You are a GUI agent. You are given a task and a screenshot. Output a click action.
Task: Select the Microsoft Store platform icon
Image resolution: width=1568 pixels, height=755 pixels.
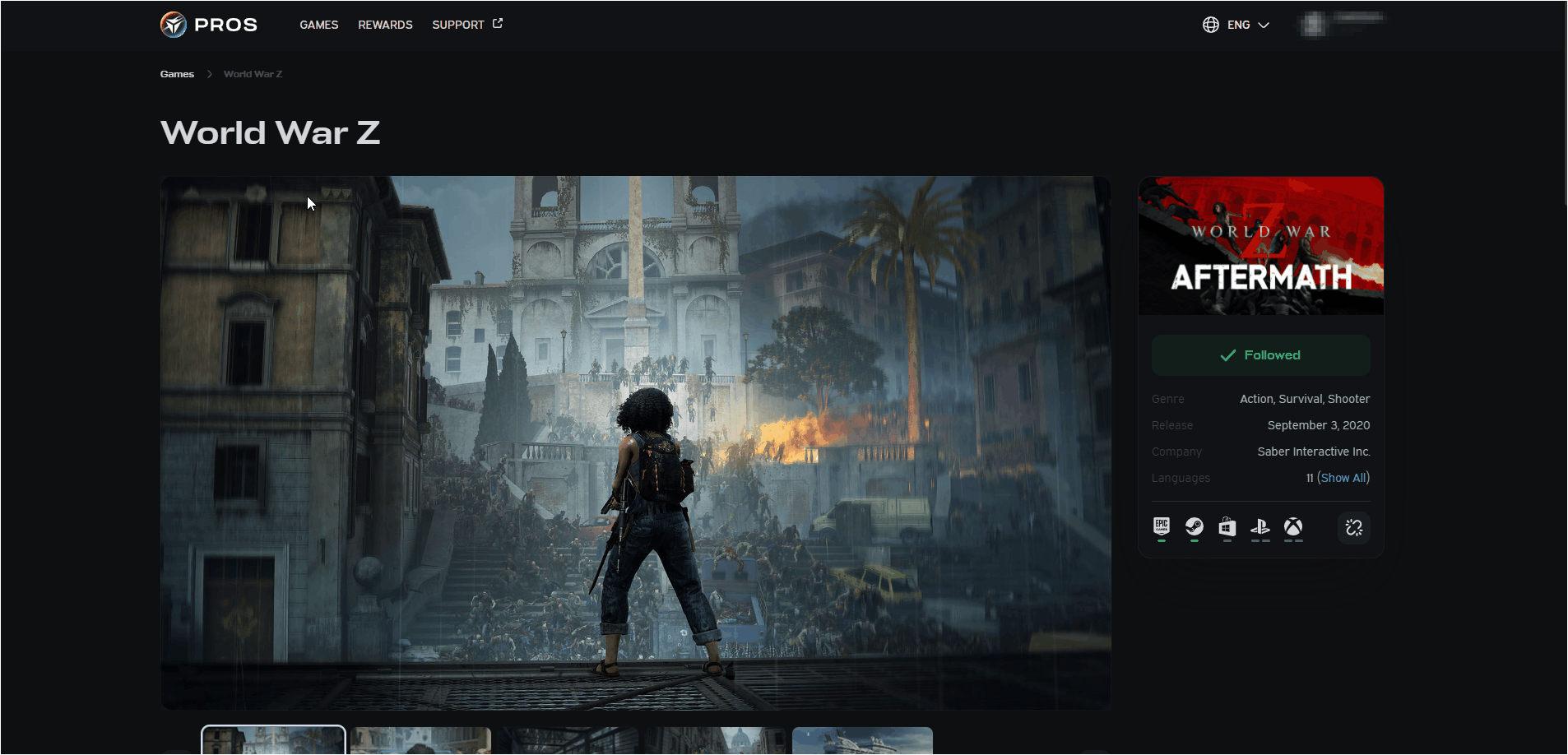pyautogui.click(x=1227, y=527)
